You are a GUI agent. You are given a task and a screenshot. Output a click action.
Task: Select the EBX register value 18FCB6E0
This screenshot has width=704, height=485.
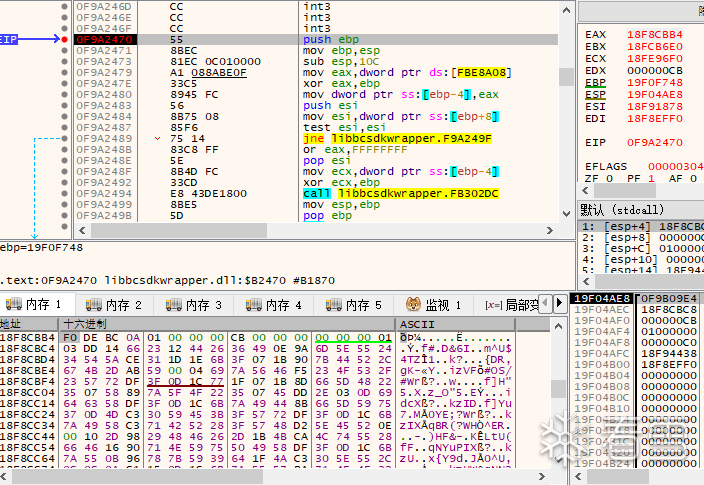point(655,47)
